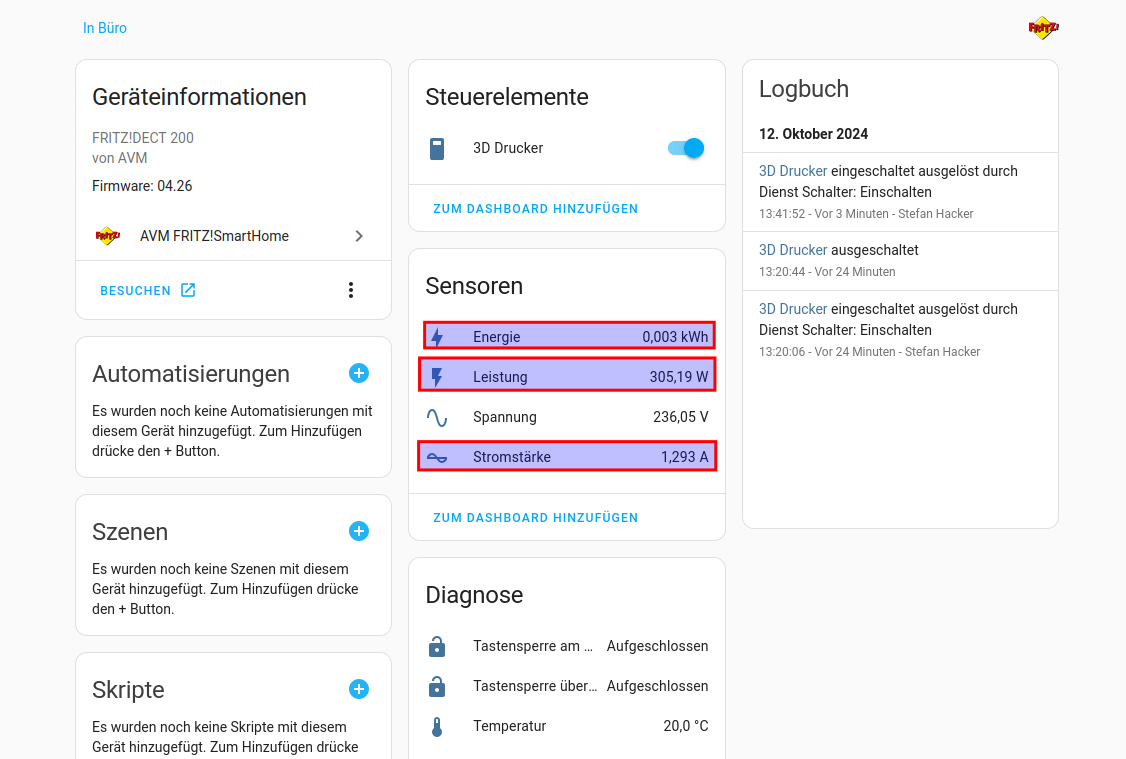Go to the In Büro area link
This screenshot has height=759, width=1126.
click(x=105, y=28)
